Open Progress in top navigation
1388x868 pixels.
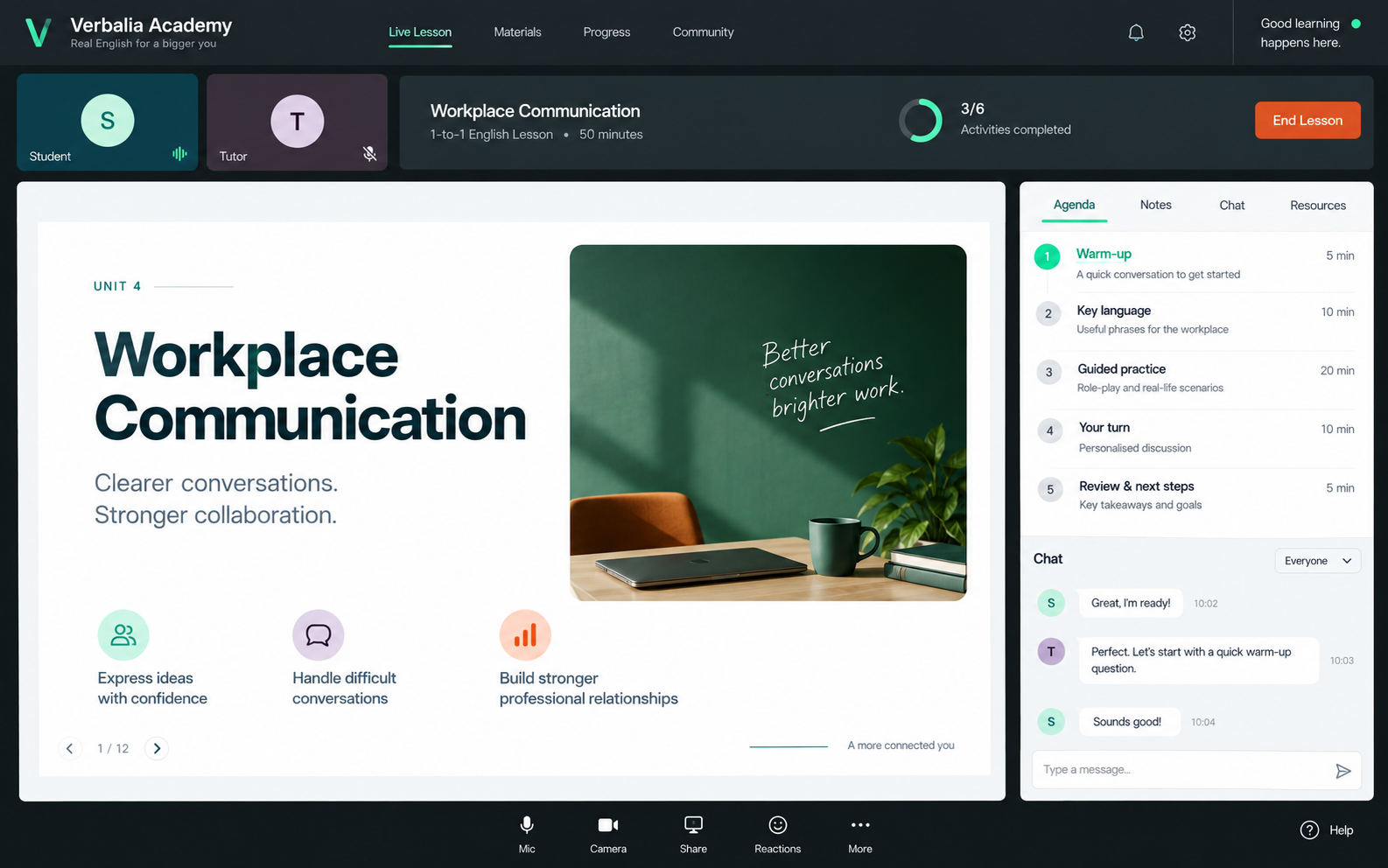pos(606,32)
